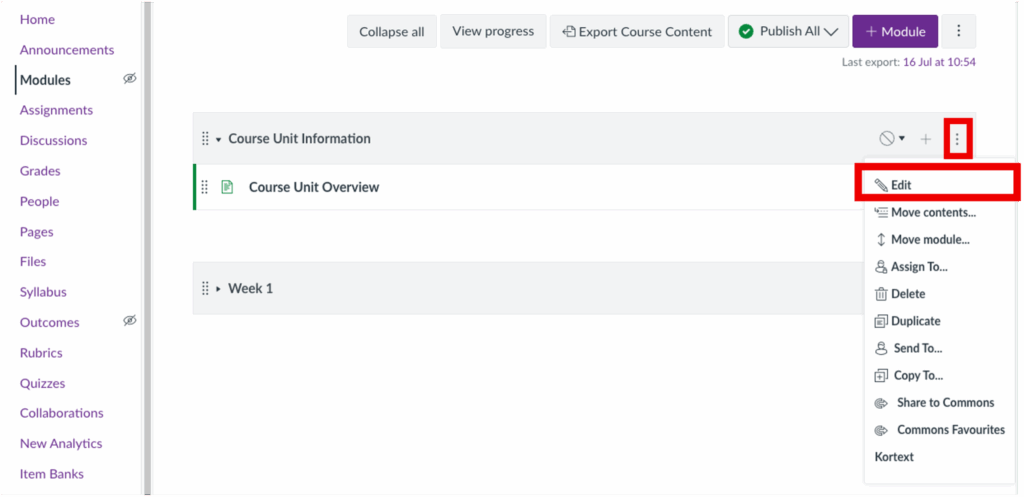Screen dimensions: 1024x497
Task: Open the last export date link
Action: (x=939, y=62)
